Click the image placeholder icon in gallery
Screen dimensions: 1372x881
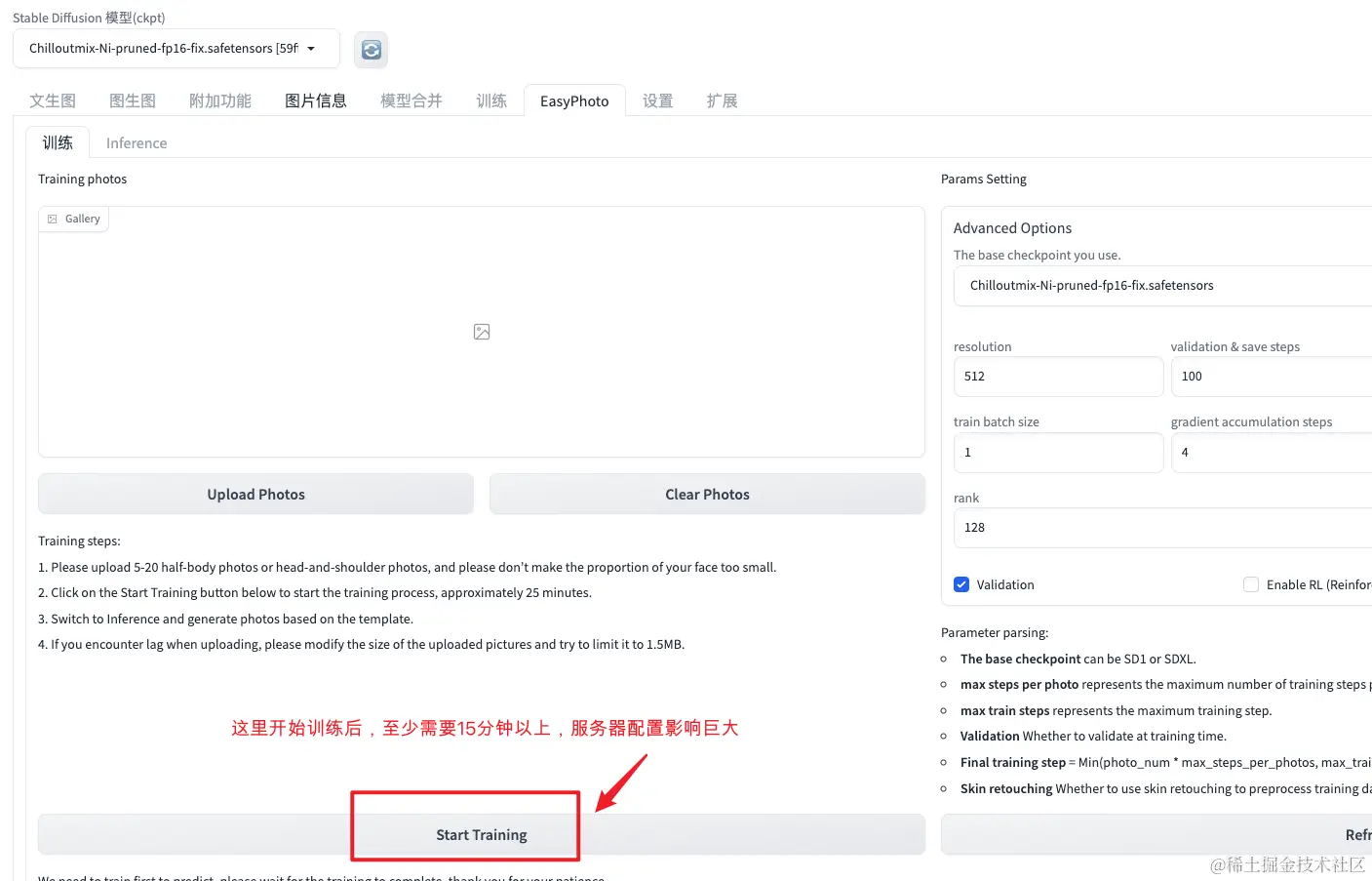click(482, 332)
